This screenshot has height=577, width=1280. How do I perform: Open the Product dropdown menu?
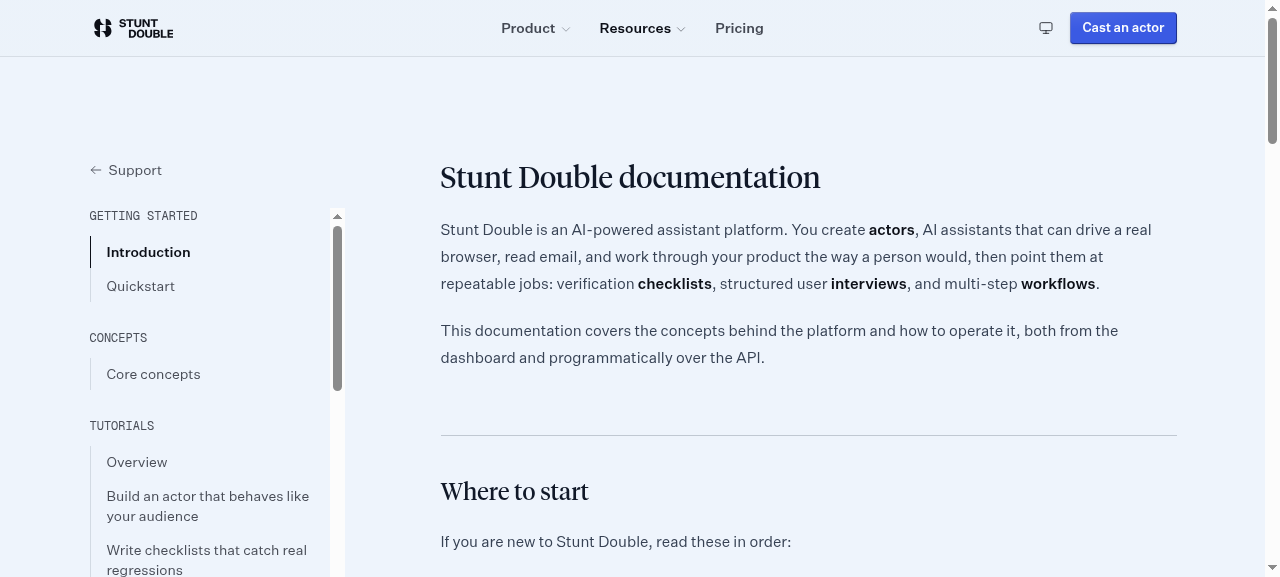click(535, 28)
